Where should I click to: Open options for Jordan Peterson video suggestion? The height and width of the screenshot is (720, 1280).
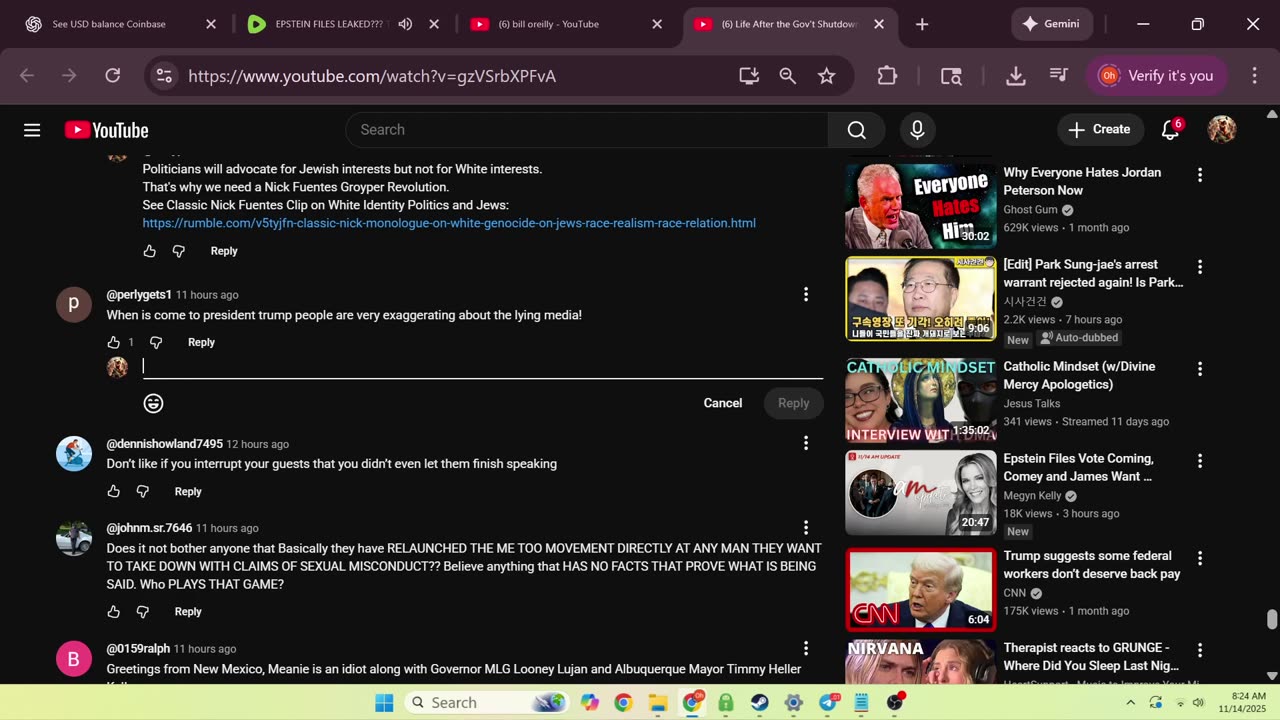(1200, 174)
